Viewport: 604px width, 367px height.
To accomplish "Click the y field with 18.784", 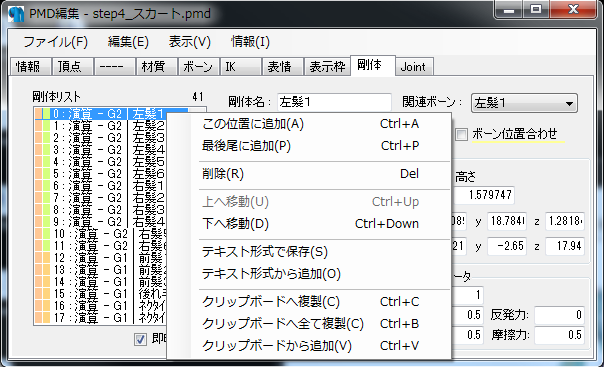I will (x=507, y=221).
